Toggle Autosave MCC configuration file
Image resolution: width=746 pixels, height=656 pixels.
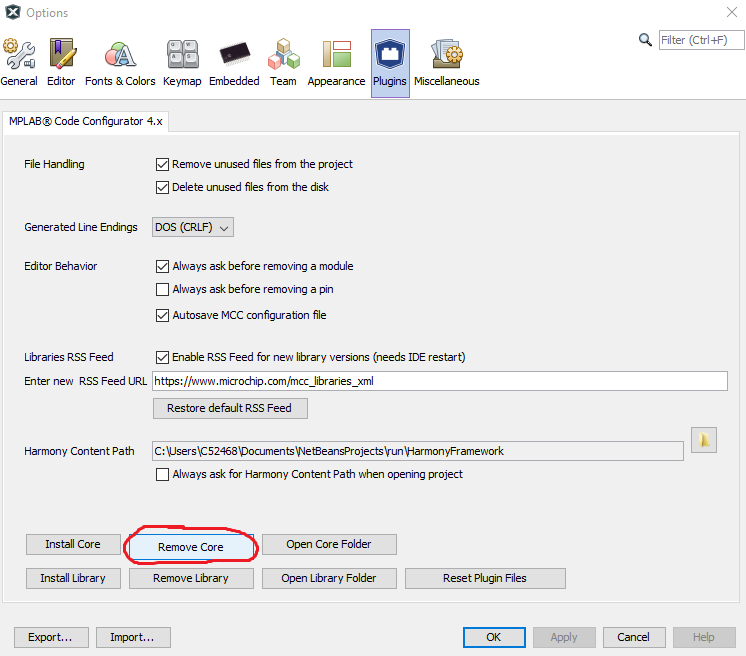(162, 315)
